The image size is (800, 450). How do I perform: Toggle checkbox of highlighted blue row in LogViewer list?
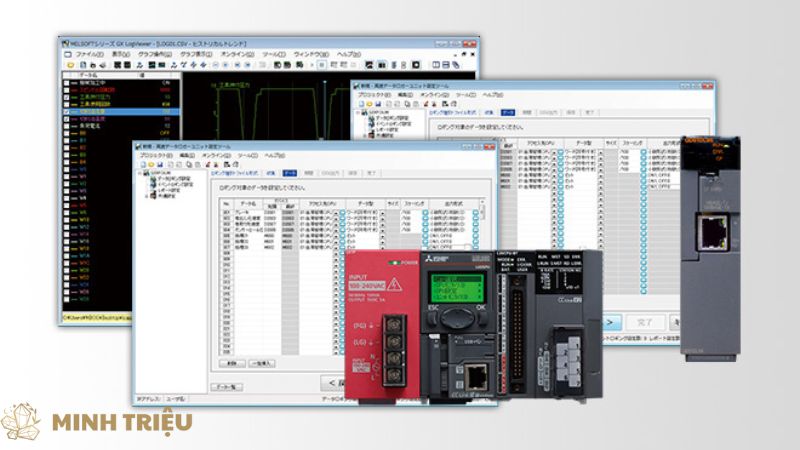pyautogui.click(x=67, y=112)
